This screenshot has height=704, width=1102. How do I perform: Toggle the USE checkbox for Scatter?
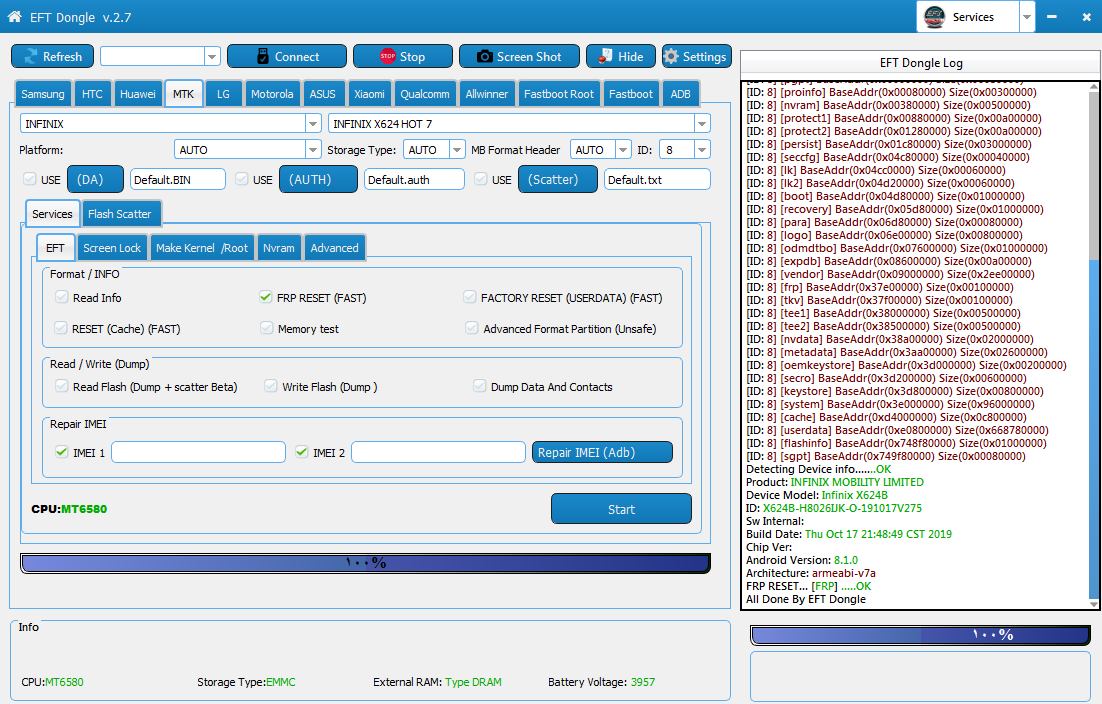click(481, 179)
